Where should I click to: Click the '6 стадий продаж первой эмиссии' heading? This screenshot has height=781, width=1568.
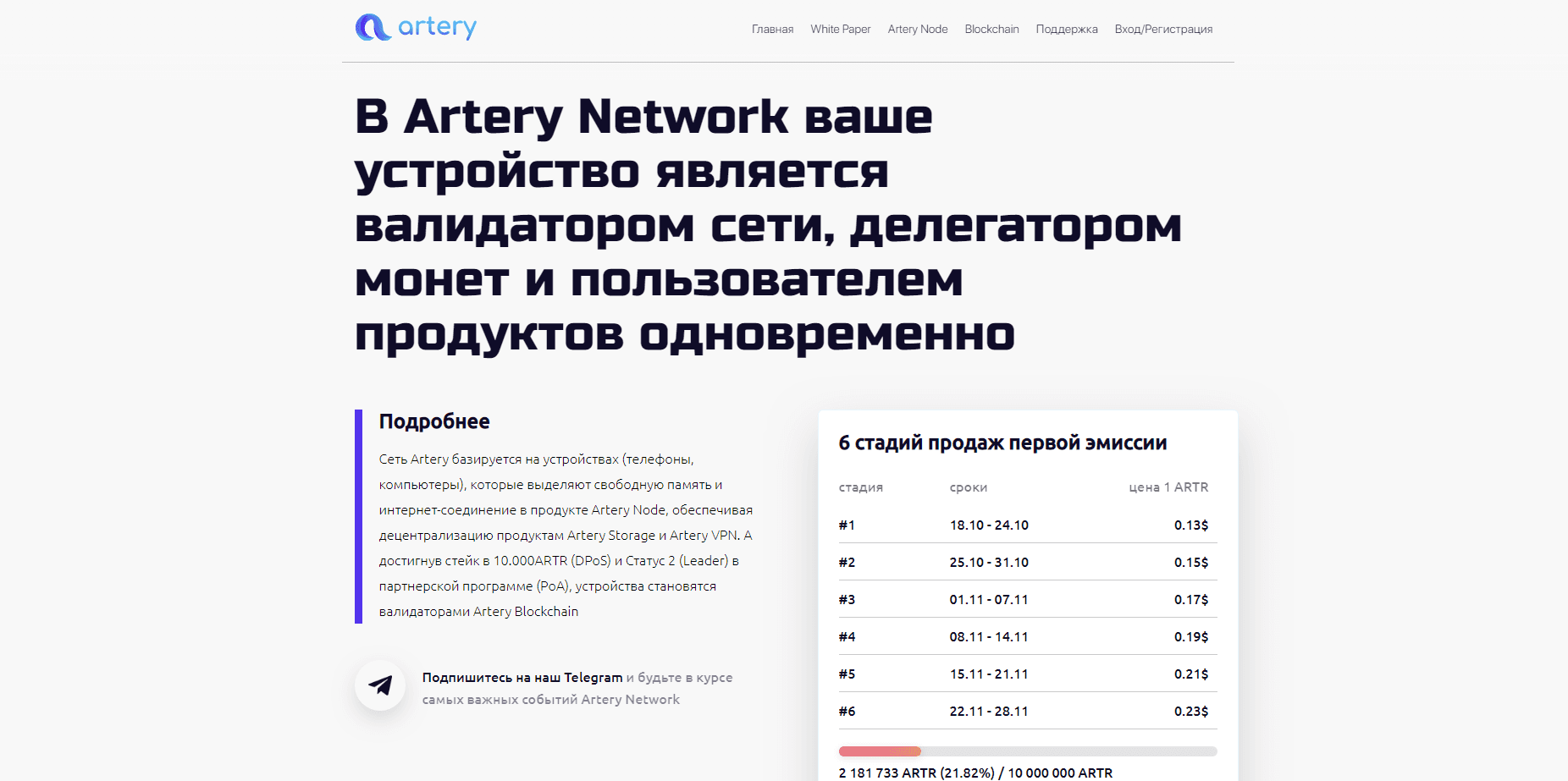click(1002, 442)
